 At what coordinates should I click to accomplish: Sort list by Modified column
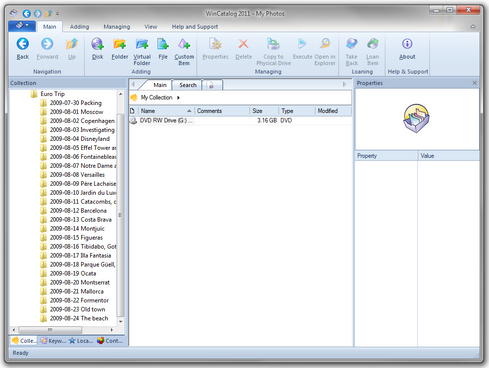(333, 111)
